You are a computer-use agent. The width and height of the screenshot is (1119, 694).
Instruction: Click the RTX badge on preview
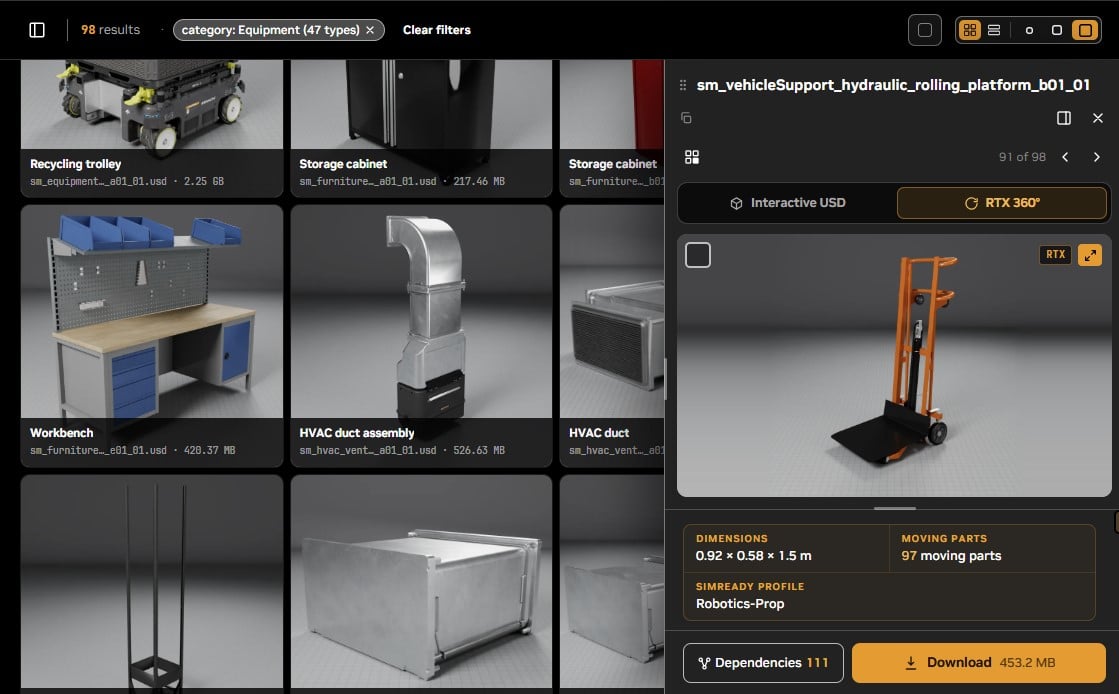[x=1055, y=254]
